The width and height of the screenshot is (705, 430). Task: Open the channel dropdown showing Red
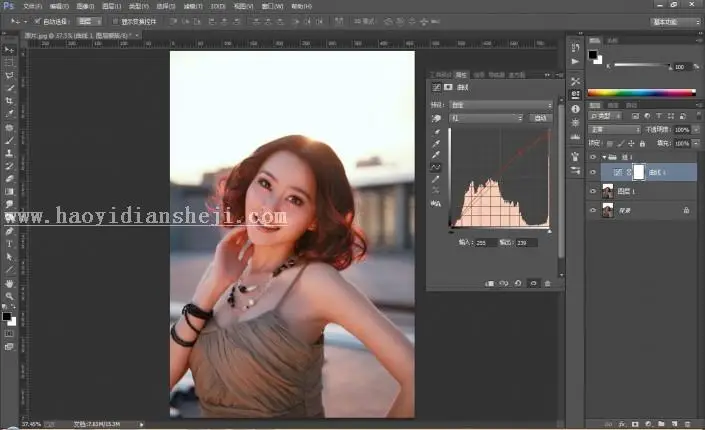pyautogui.click(x=486, y=118)
